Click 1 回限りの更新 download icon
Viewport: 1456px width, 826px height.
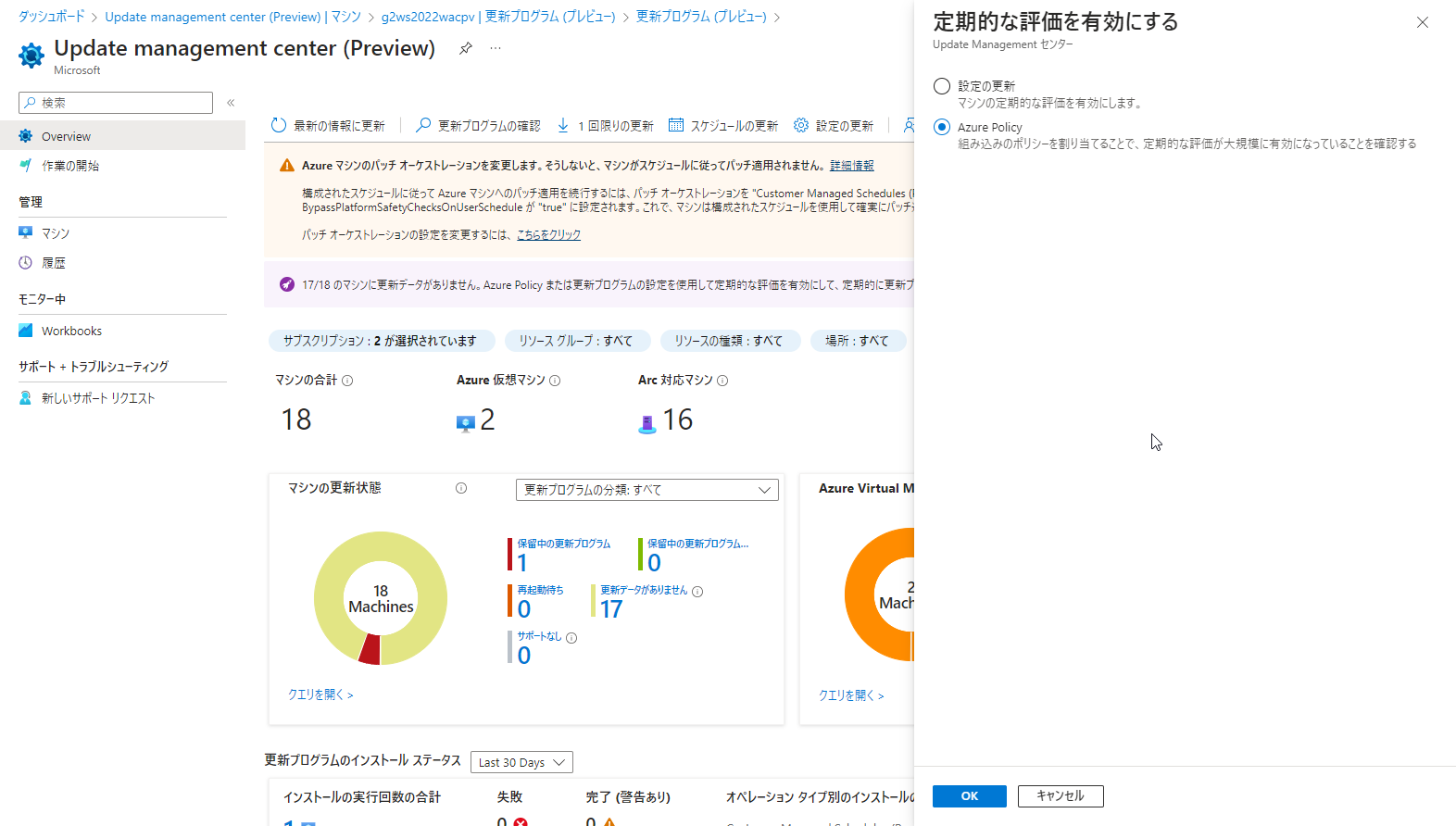click(x=563, y=125)
